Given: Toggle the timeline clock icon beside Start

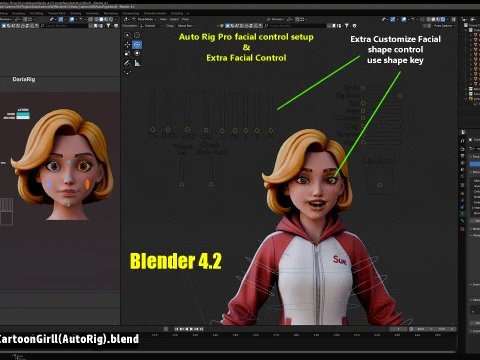Looking at the screenshot, I should click(x=411, y=329).
